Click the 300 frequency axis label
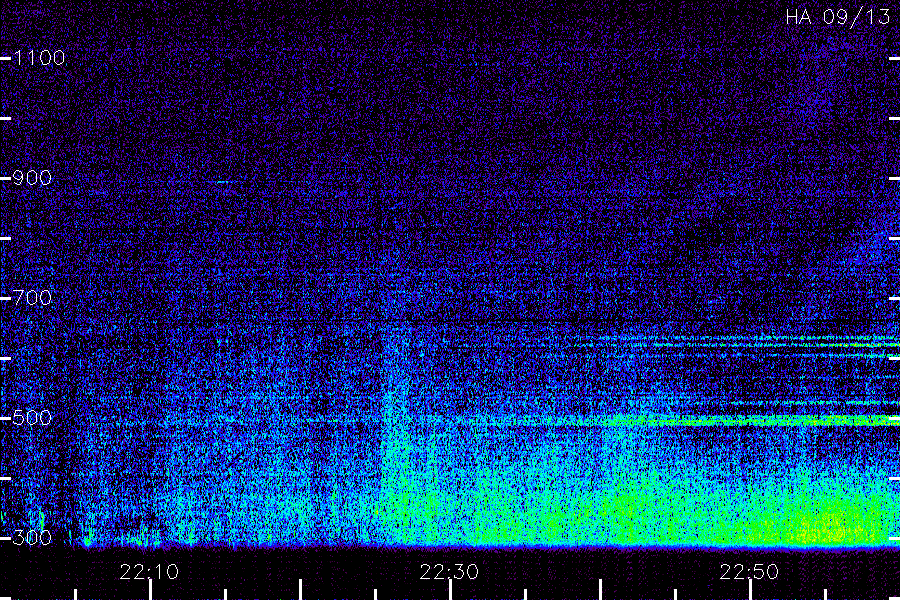Image resolution: width=900 pixels, height=600 pixels. [x=32, y=538]
